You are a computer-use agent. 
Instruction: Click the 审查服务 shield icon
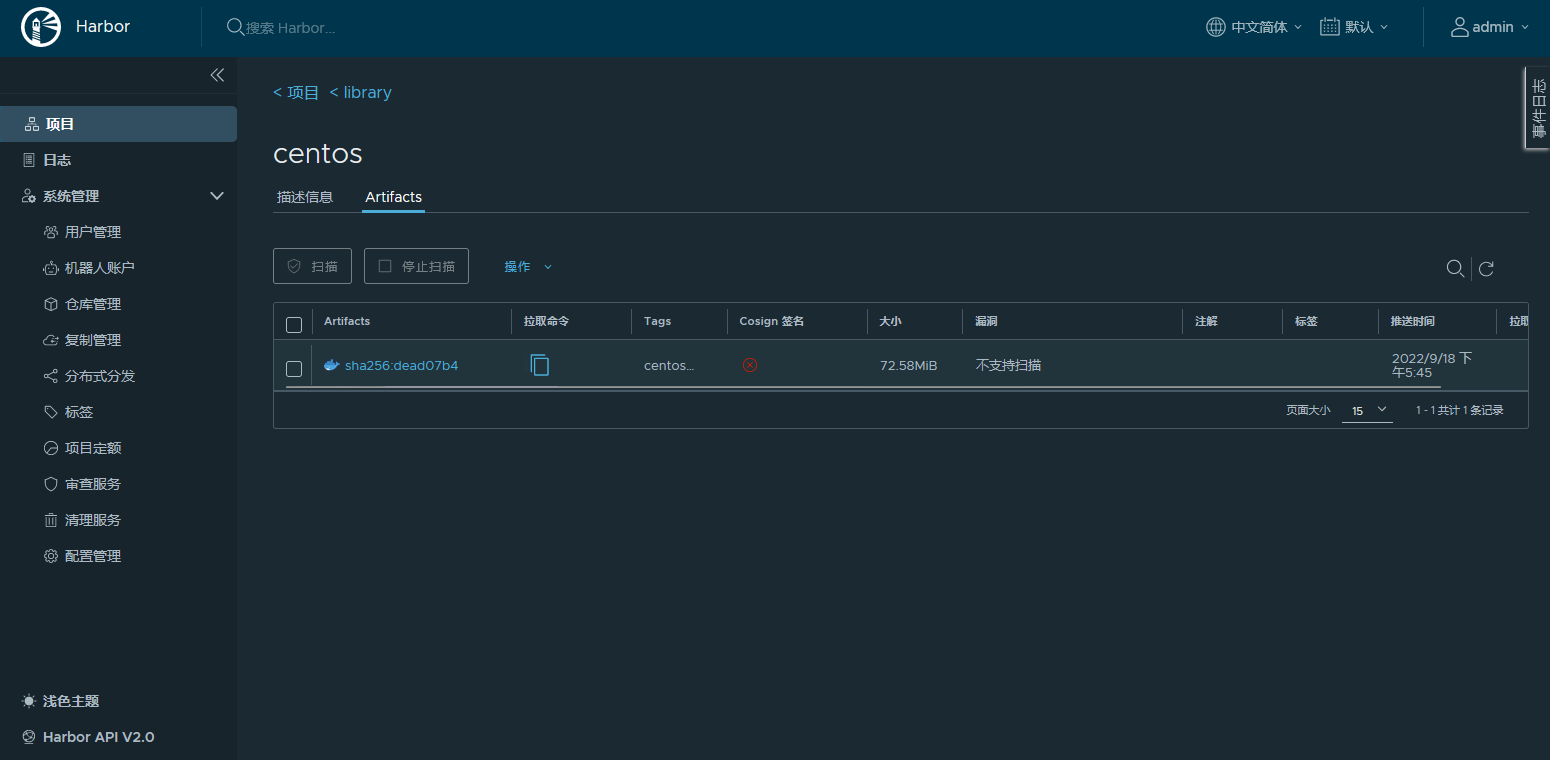coord(51,484)
